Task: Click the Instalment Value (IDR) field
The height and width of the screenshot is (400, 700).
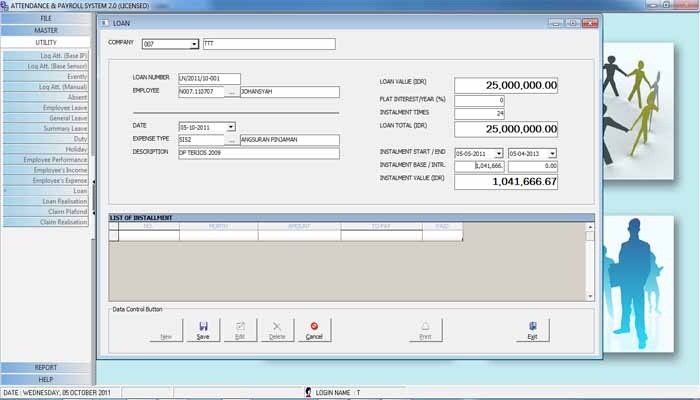Action: pyautogui.click(x=506, y=182)
